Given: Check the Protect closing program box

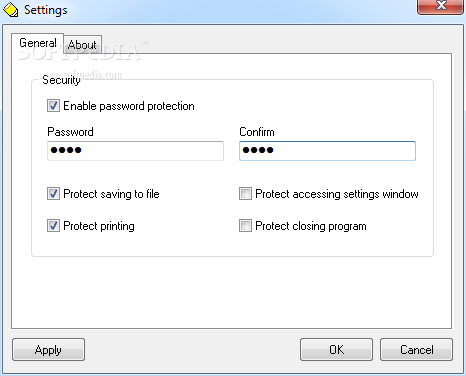Looking at the screenshot, I should point(245,226).
